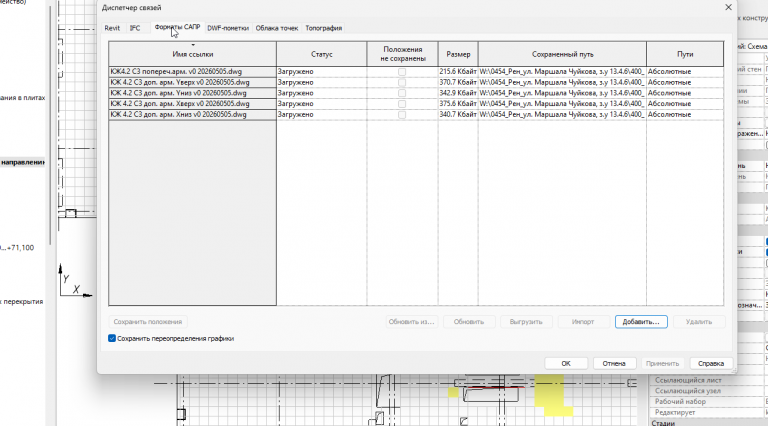Switch to Облака точек tab

point(277,28)
